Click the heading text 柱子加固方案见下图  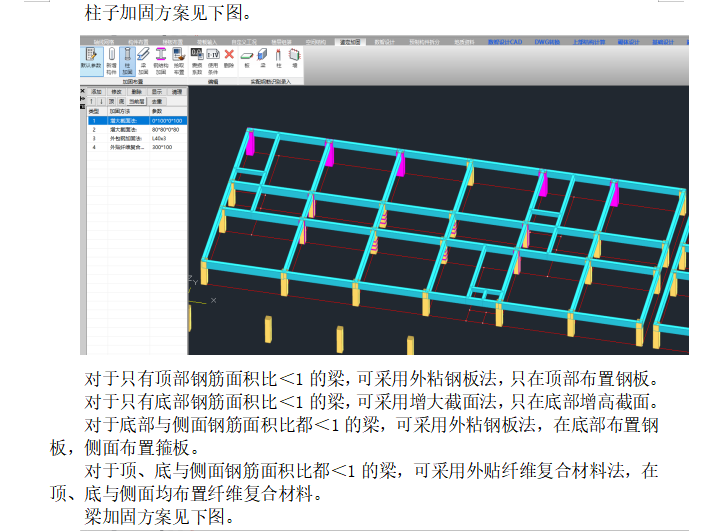click(167, 12)
